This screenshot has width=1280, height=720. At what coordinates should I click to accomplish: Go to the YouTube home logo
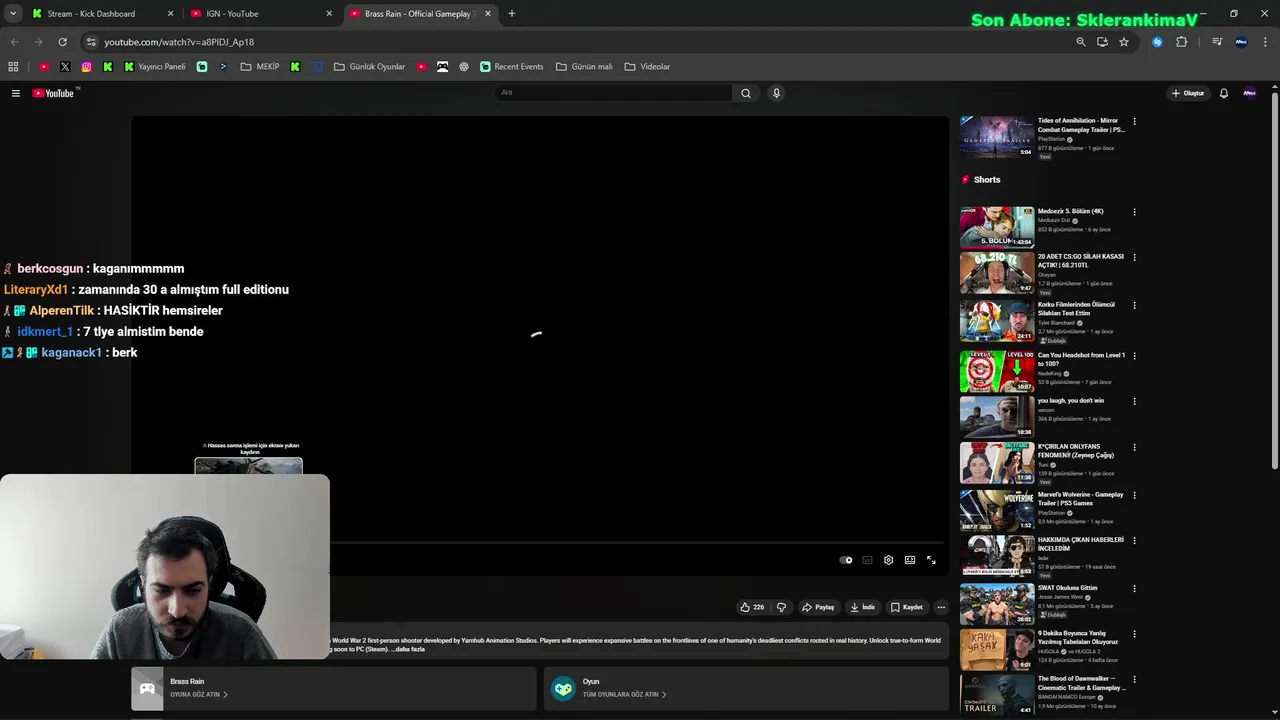[x=54, y=93]
